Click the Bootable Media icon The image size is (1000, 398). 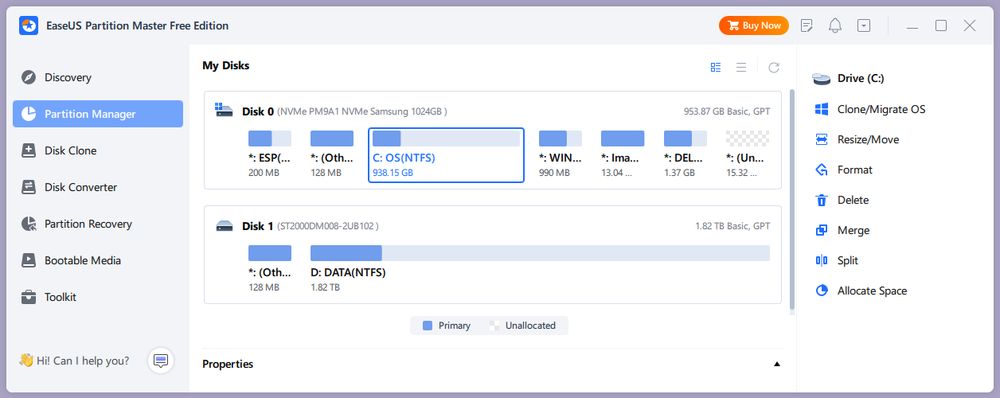pos(29,260)
